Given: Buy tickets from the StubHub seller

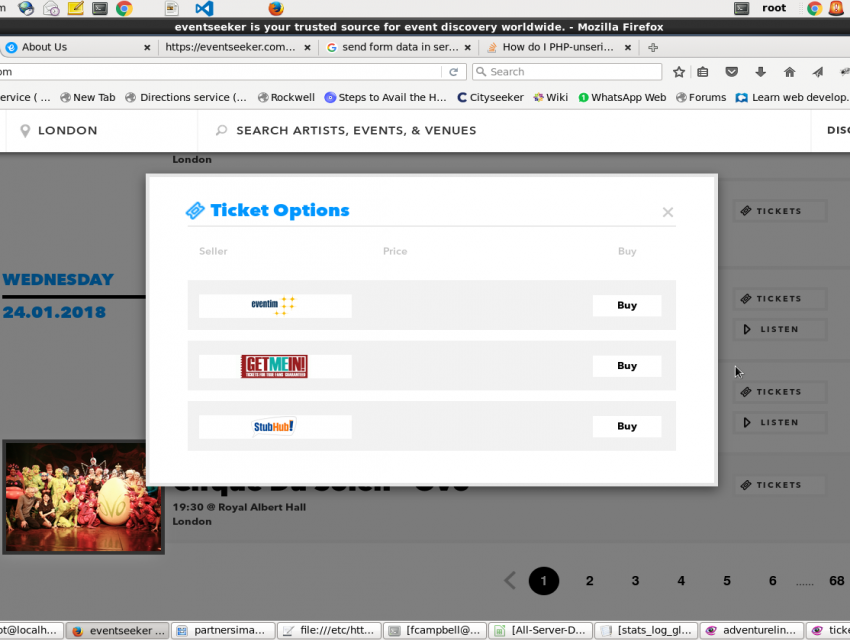Looking at the screenshot, I should tap(627, 426).
